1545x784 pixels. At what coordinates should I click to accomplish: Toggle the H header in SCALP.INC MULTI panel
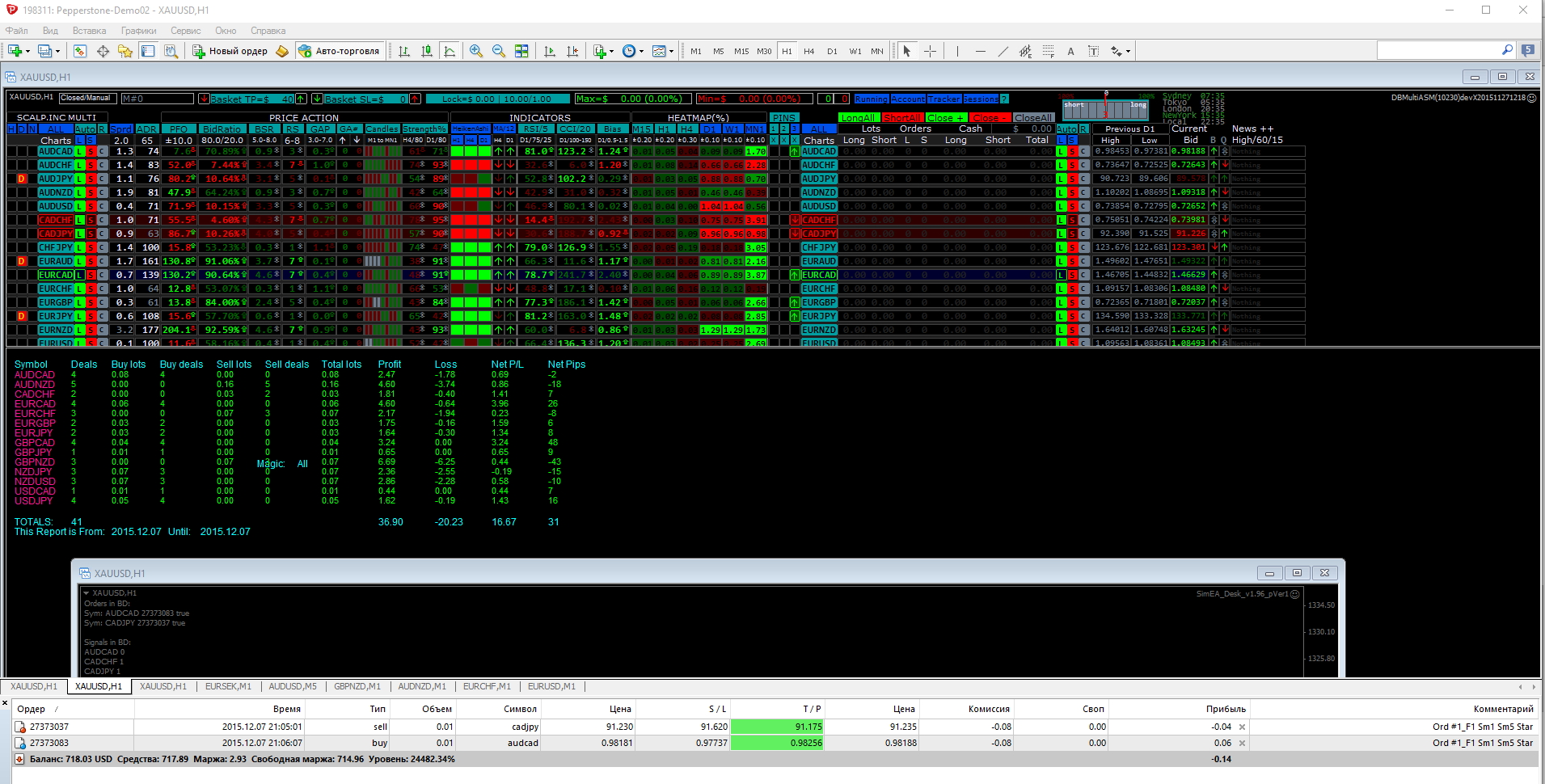(11, 129)
